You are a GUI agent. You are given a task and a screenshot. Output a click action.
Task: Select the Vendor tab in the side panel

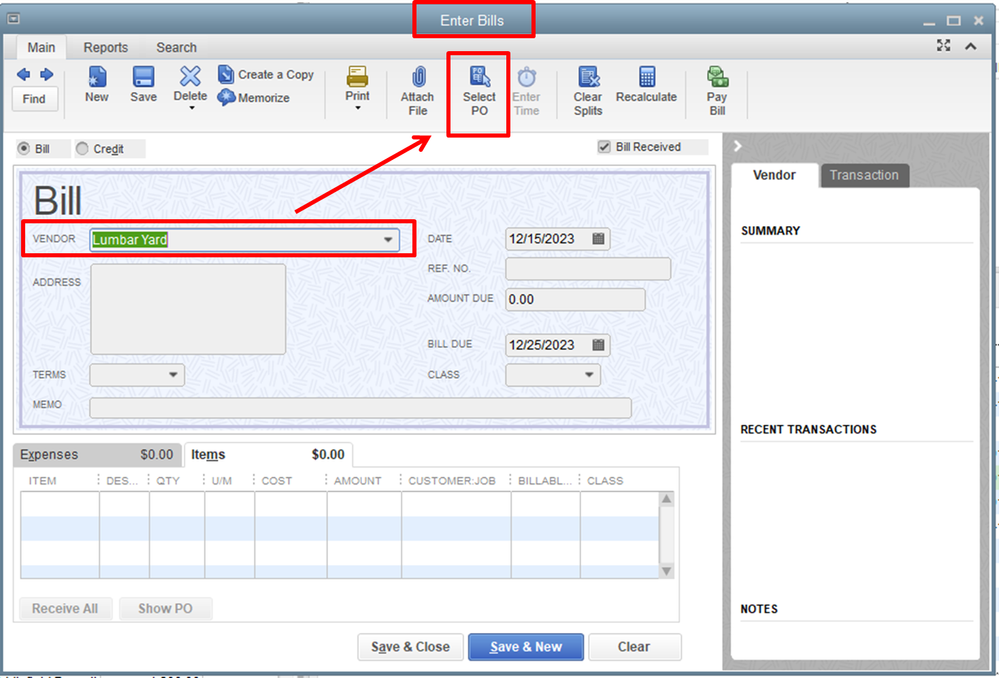tap(774, 175)
